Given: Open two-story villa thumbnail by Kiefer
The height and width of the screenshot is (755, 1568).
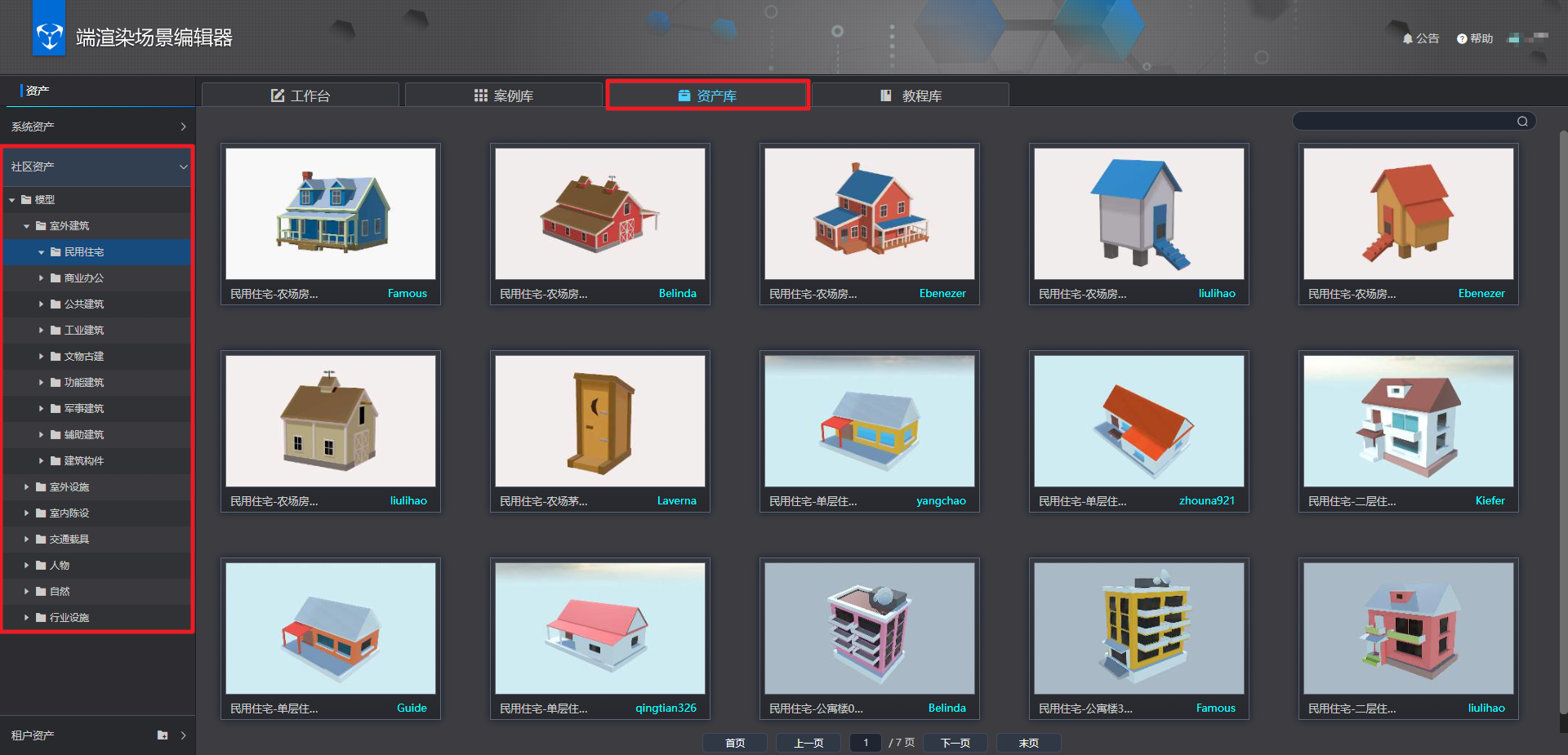Looking at the screenshot, I should (1409, 421).
